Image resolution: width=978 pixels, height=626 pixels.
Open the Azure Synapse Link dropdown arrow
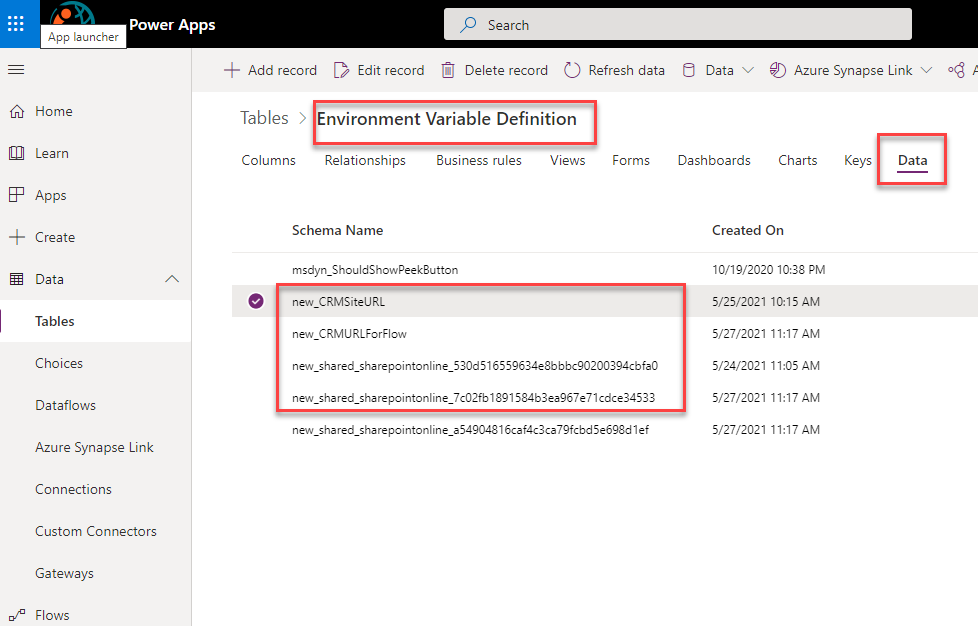(926, 70)
